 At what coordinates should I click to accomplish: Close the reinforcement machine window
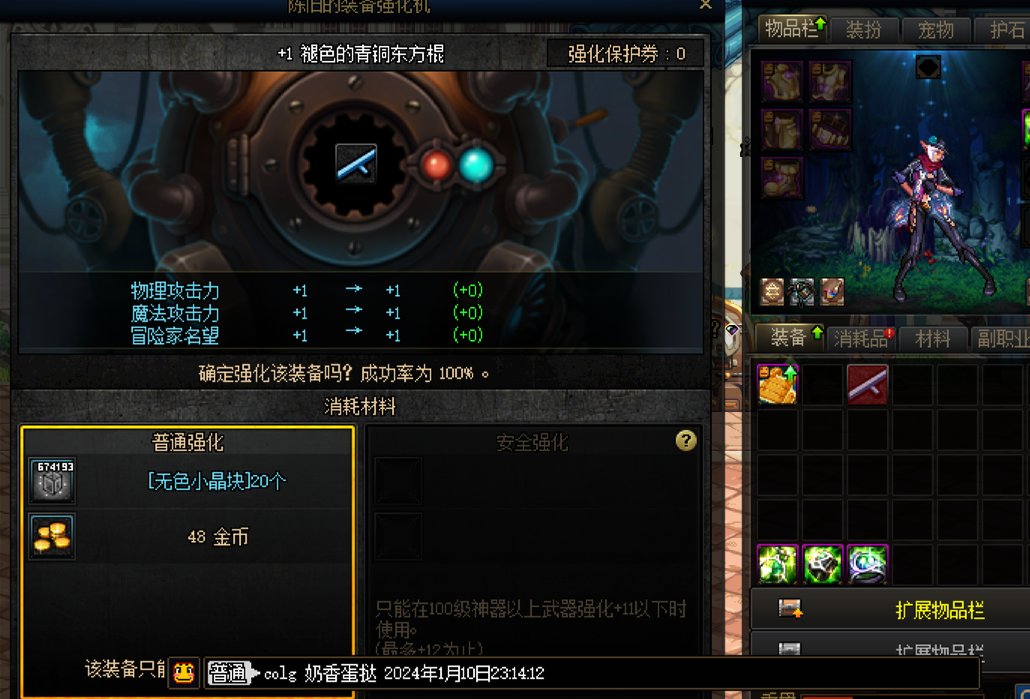[x=705, y=5]
